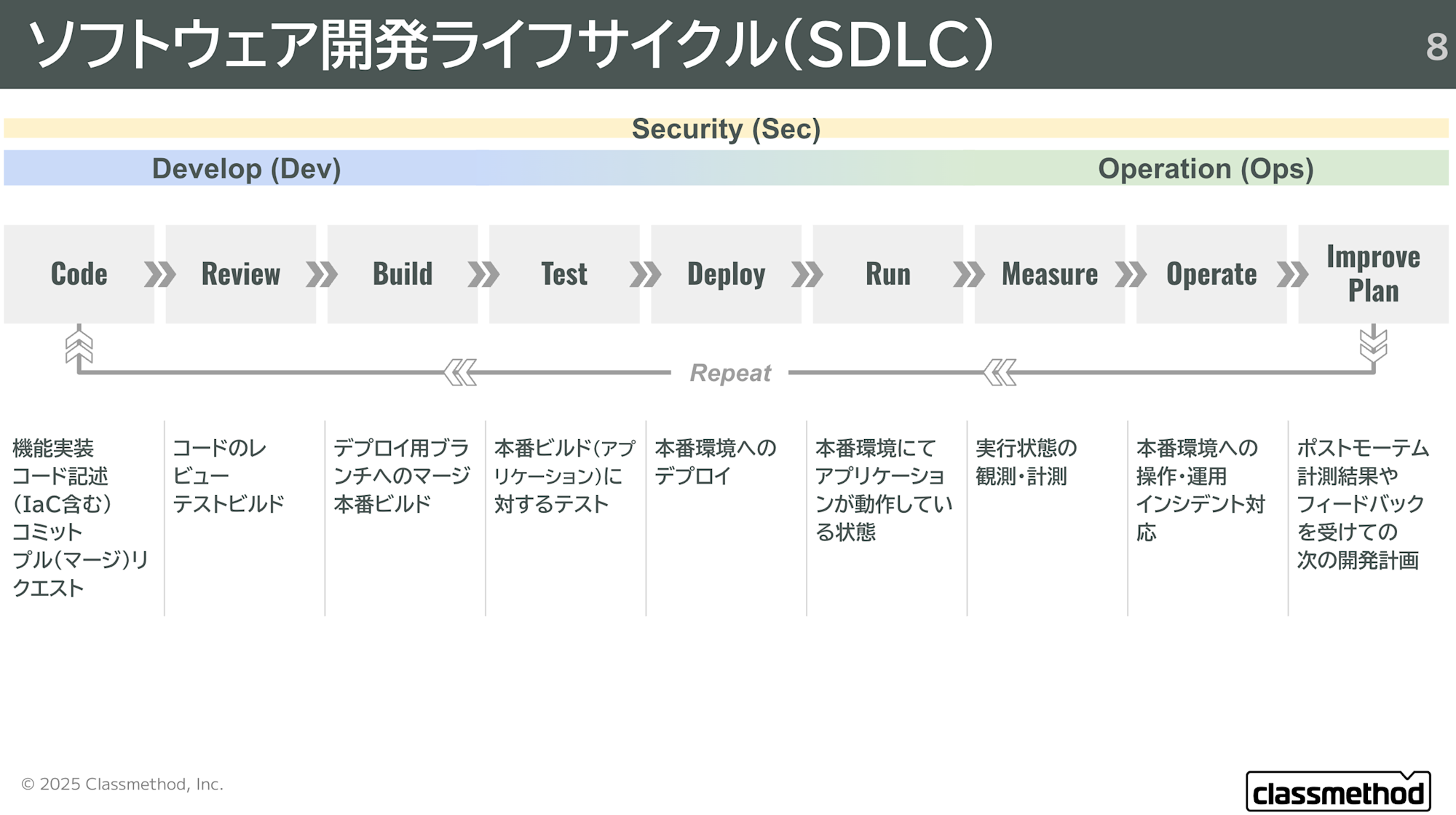Click the upward arrow under the Code box
The width and height of the screenshot is (1456, 815).
coord(79,346)
